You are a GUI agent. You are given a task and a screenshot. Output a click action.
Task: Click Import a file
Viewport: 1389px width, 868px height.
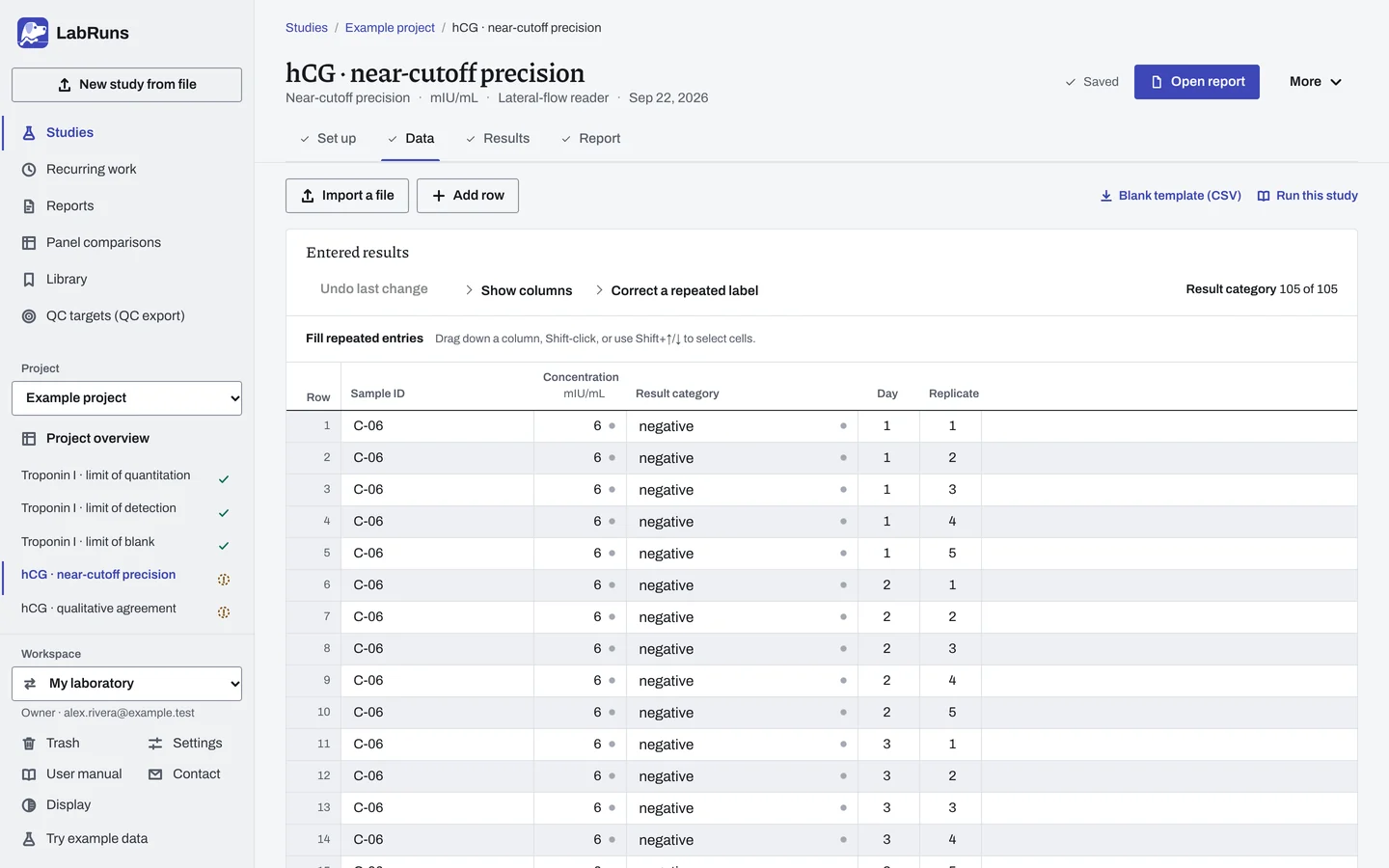tap(347, 196)
